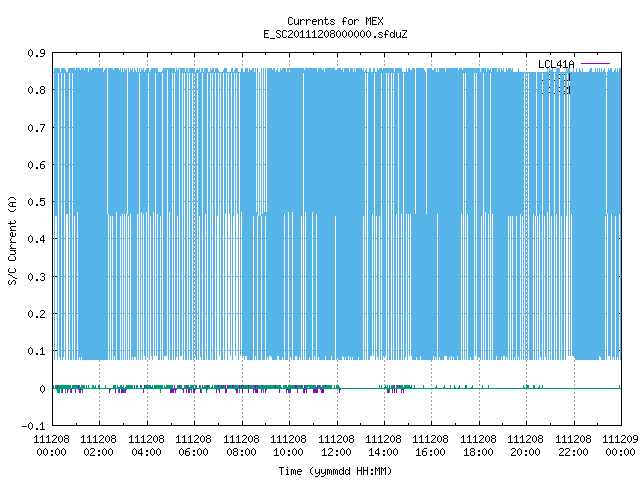Select the -0.1 y-axis tick label
Viewport: 640px width, 480px height.
pos(33,426)
